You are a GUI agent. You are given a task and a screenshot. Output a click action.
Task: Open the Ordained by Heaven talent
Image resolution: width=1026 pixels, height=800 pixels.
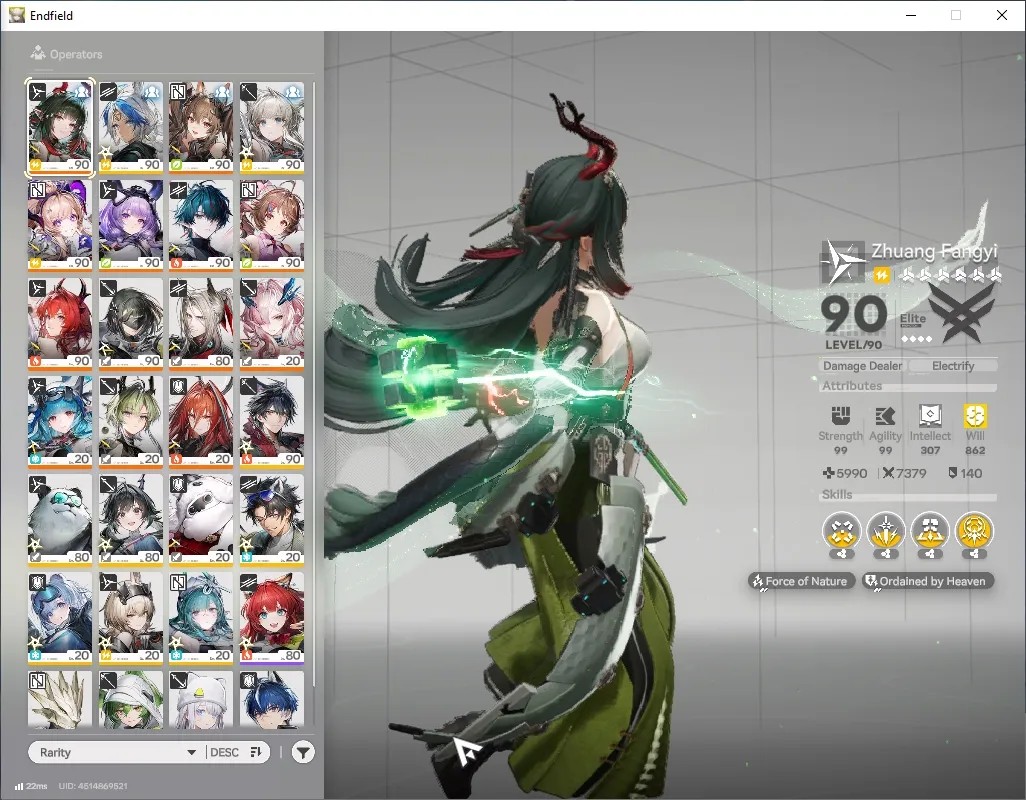pyautogui.click(x=927, y=581)
